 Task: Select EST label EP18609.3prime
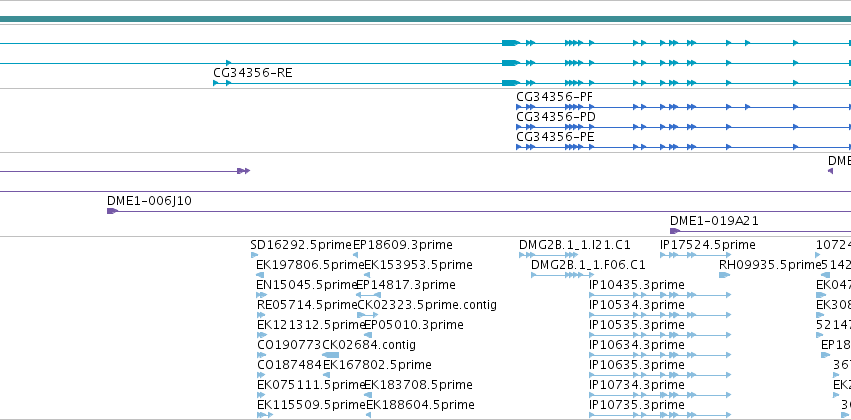click(x=403, y=245)
